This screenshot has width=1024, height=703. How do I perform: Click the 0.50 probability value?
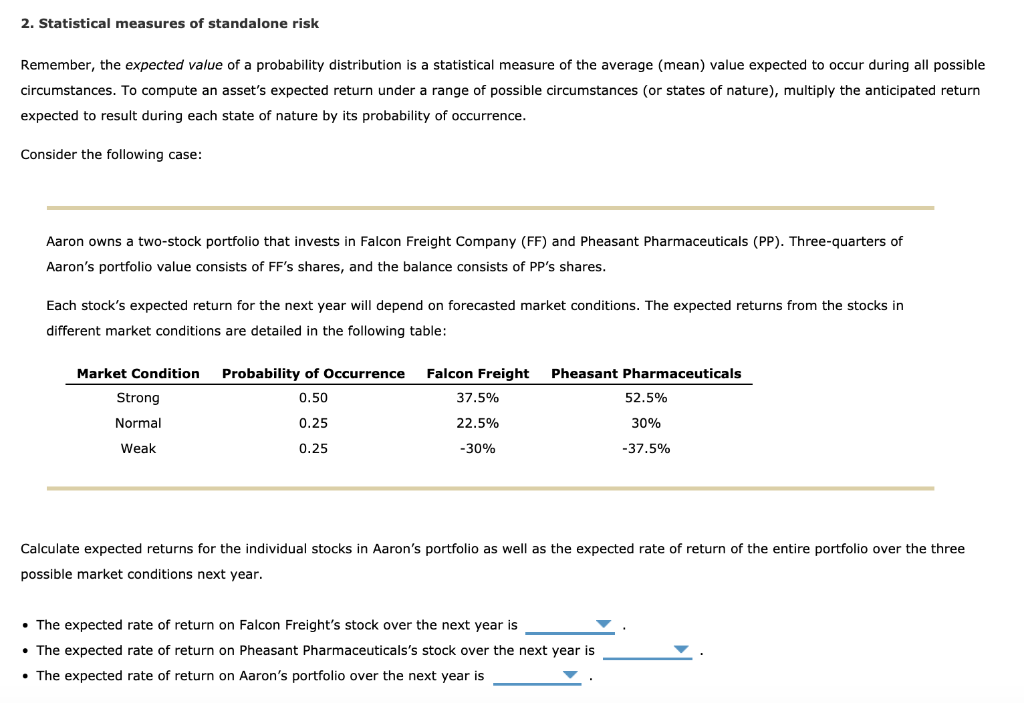click(x=313, y=397)
